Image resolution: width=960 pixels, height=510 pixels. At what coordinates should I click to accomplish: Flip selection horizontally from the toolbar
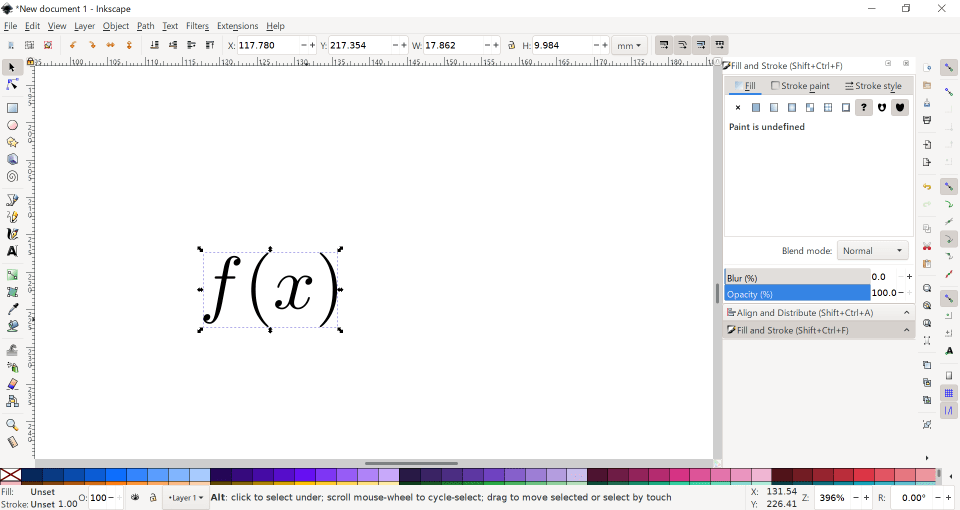point(110,45)
